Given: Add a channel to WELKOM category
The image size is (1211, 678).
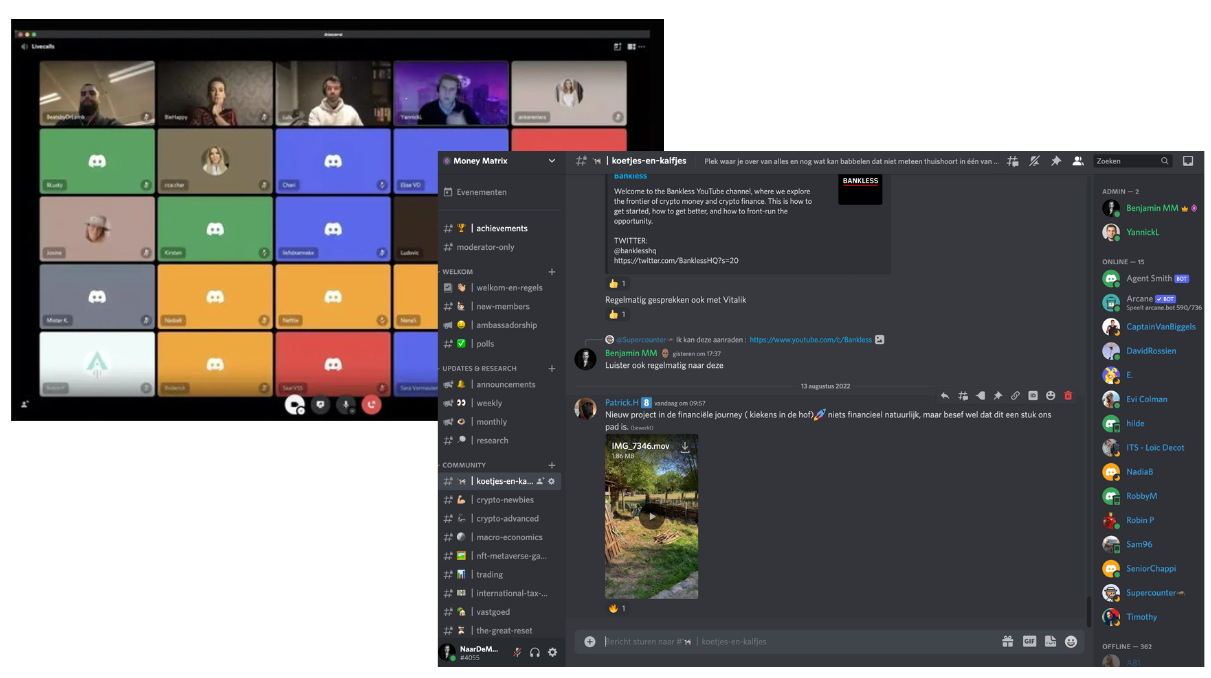Looking at the screenshot, I should (x=552, y=272).
